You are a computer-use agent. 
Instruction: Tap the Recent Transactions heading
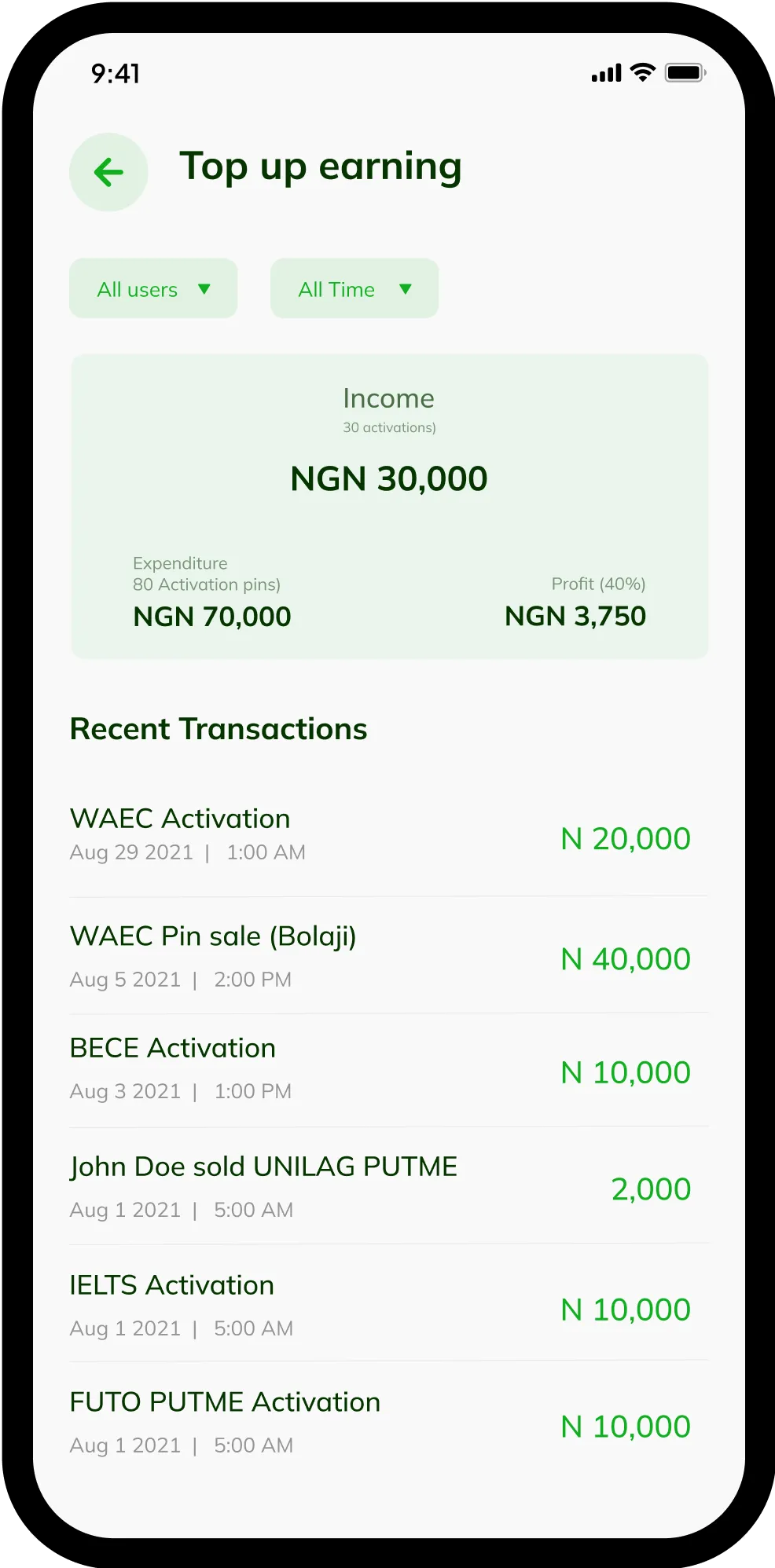click(x=219, y=729)
